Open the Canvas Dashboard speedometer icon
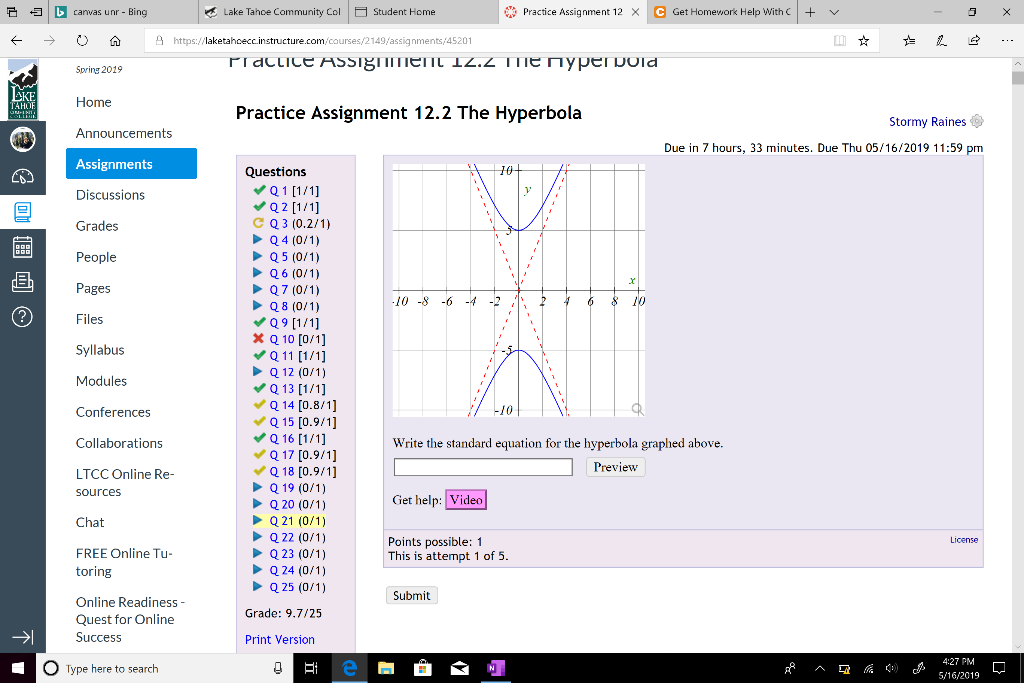Screen dimensions: 1024x683 click(22, 176)
